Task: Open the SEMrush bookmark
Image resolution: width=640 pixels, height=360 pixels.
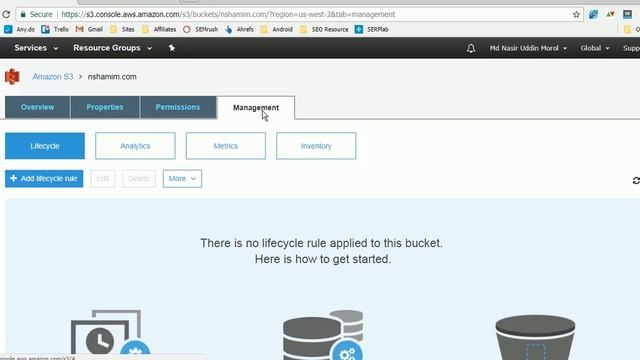Action: 200,29
